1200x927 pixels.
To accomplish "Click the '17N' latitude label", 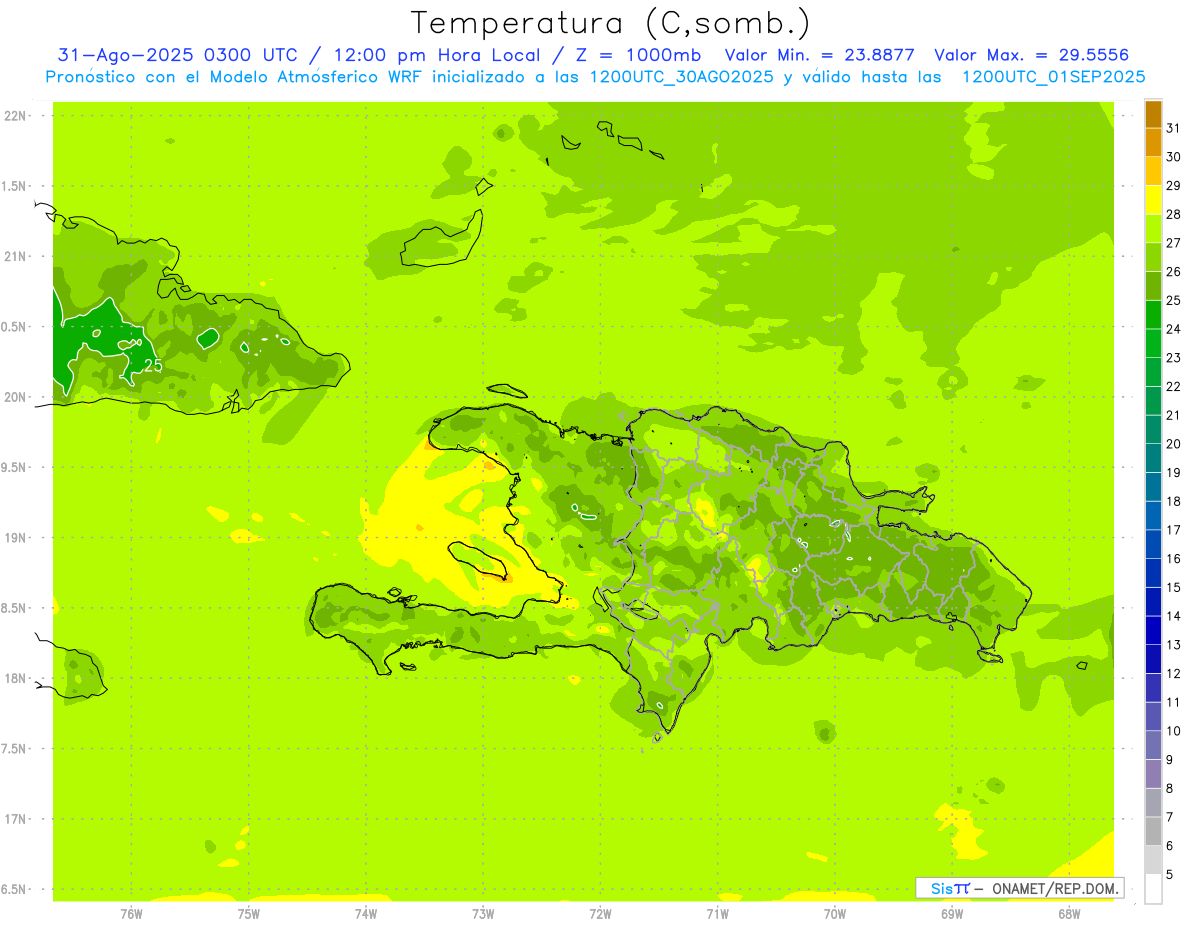I will coord(15,819).
